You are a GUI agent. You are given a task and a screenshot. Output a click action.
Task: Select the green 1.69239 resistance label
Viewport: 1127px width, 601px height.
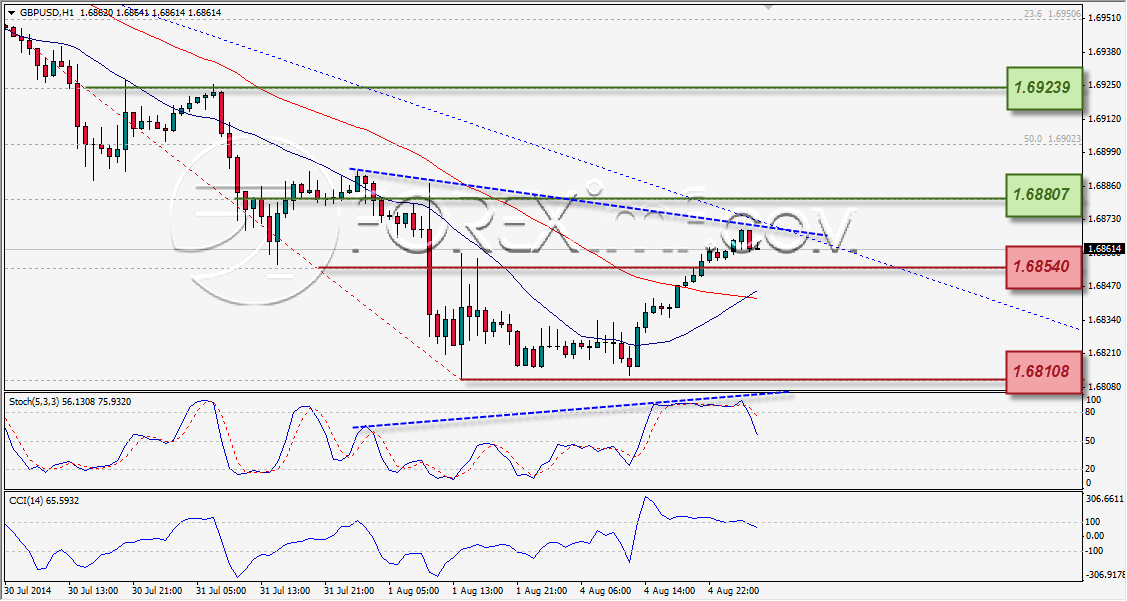coord(1044,88)
